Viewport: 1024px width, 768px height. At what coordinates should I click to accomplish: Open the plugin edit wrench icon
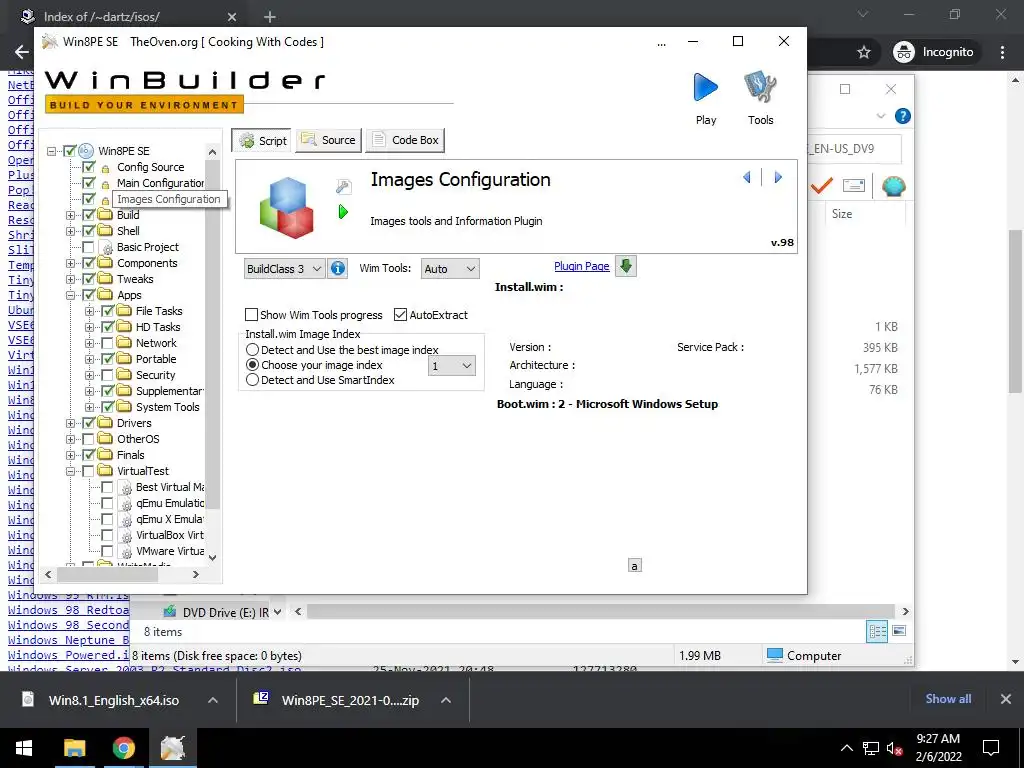[344, 187]
